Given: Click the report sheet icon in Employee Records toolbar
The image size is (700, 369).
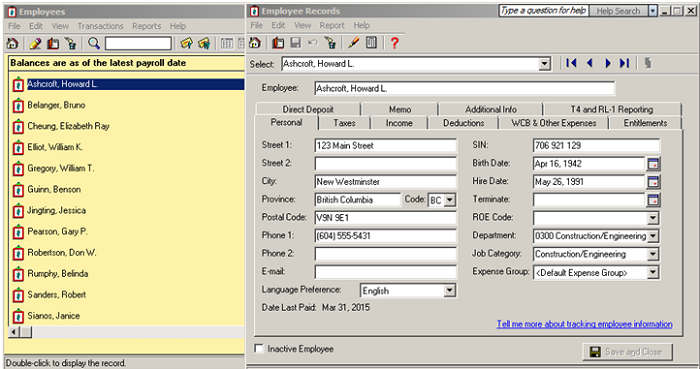Looking at the screenshot, I should (371, 43).
